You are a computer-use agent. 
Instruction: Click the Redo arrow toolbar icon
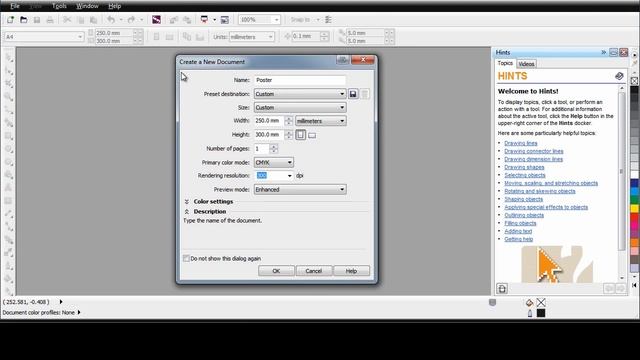tap(131, 20)
